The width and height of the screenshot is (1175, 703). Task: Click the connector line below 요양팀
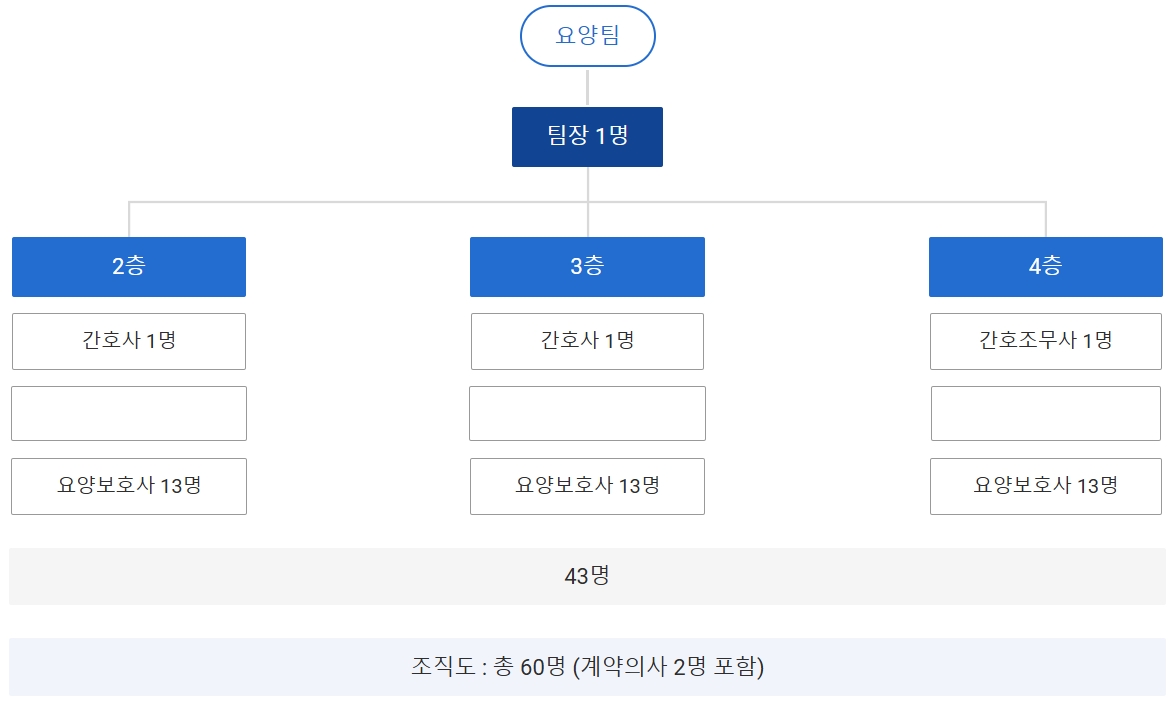(x=588, y=87)
